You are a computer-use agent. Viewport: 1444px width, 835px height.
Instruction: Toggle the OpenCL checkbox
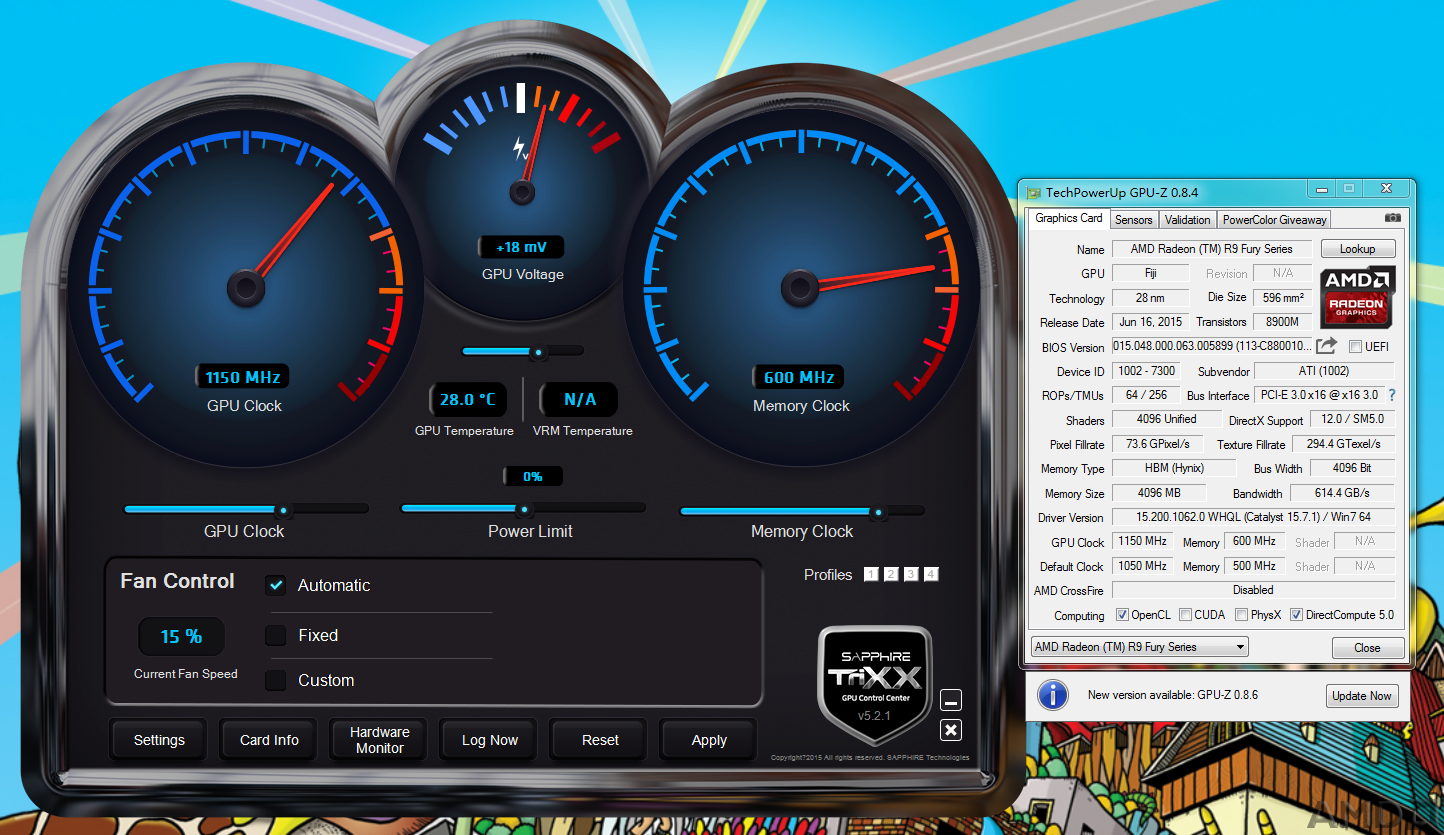(1122, 615)
